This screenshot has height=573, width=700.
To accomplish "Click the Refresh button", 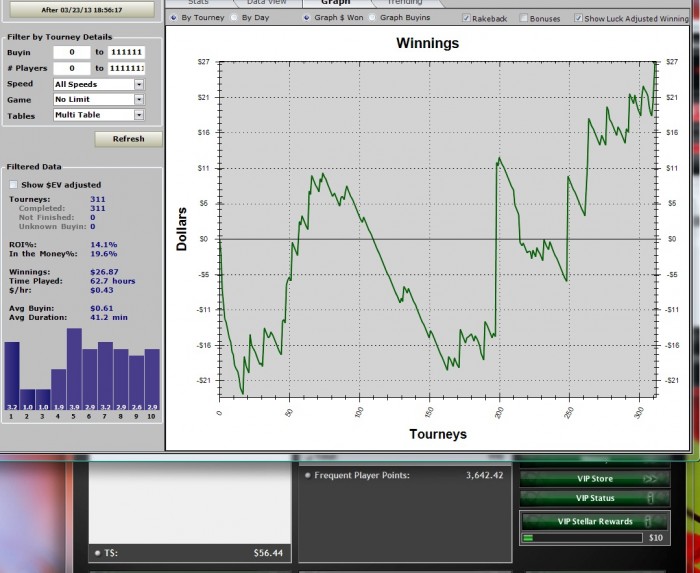I will (x=129, y=139).
